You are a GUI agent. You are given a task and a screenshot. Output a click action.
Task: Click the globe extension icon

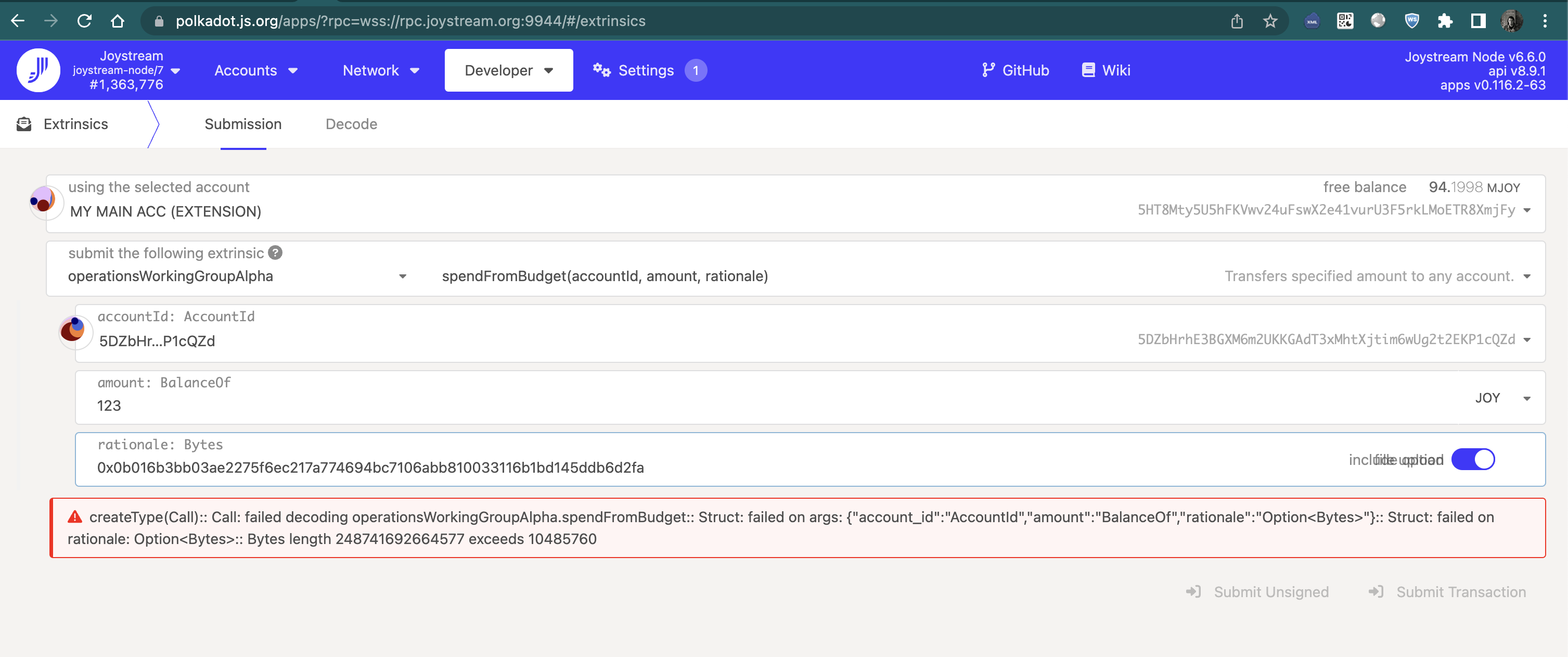1378,21
